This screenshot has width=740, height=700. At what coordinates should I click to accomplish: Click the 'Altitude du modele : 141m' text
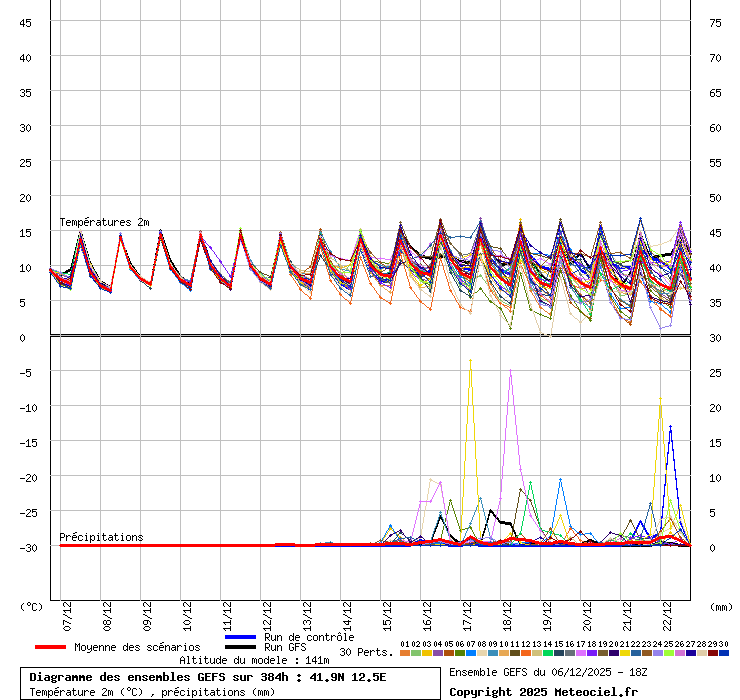pyautogui.click(x=254, y=660)
